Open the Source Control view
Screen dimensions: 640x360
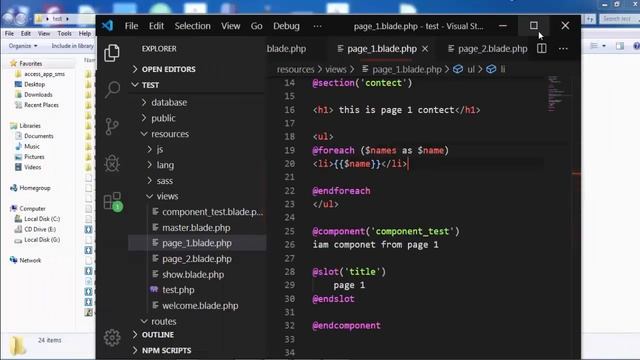(112, 126)
